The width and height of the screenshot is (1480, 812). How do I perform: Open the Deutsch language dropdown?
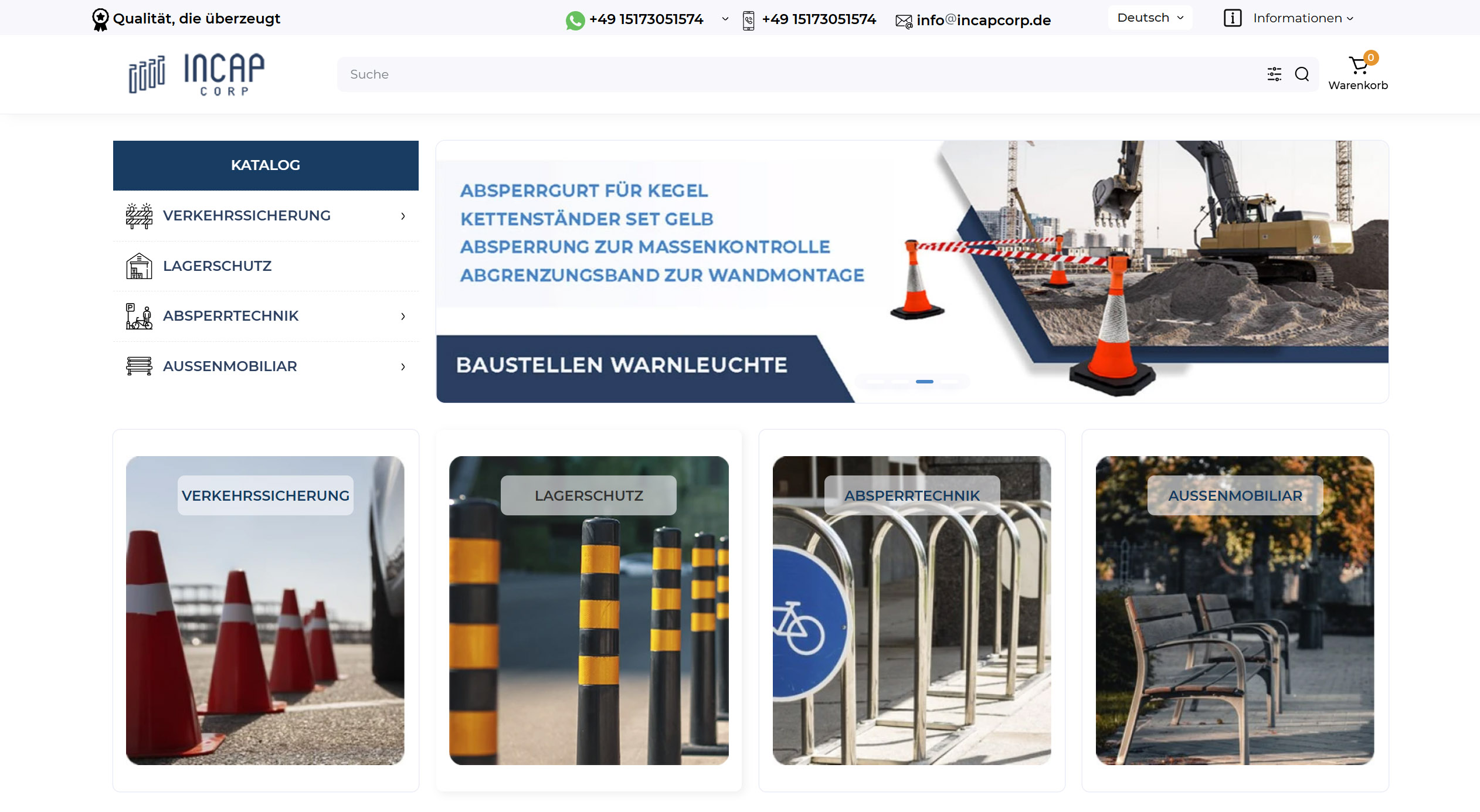pos(1150,18)
